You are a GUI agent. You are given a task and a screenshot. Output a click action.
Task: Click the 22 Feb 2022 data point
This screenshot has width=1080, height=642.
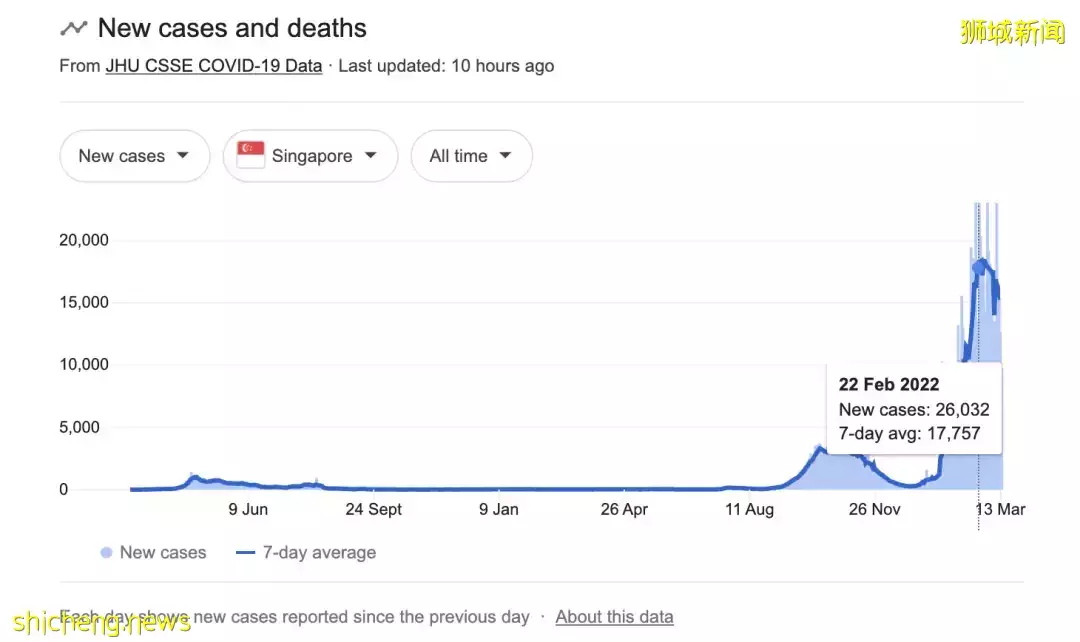978,267
